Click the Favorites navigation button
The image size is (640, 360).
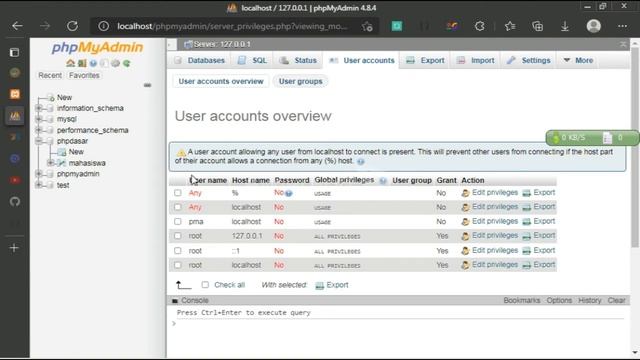click(x=84, y=75)
